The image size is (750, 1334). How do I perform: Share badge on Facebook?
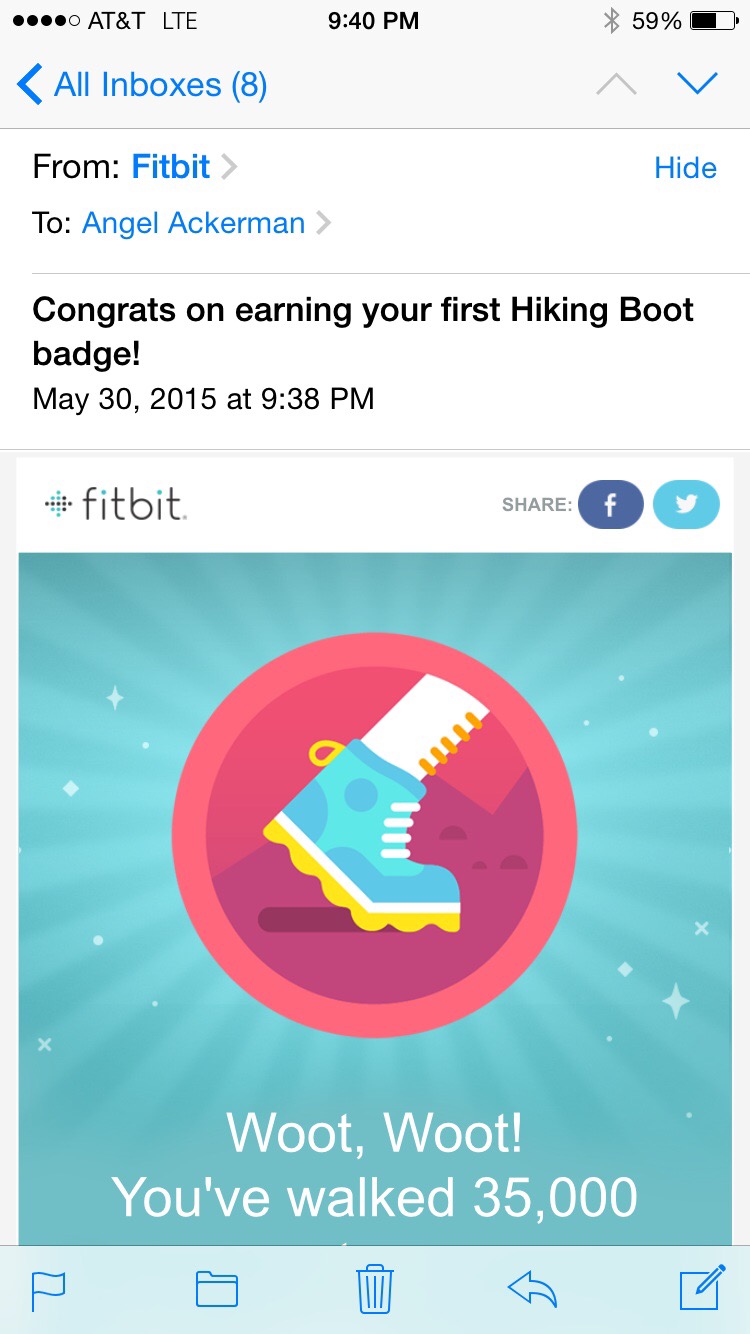(x=610, y=505)
